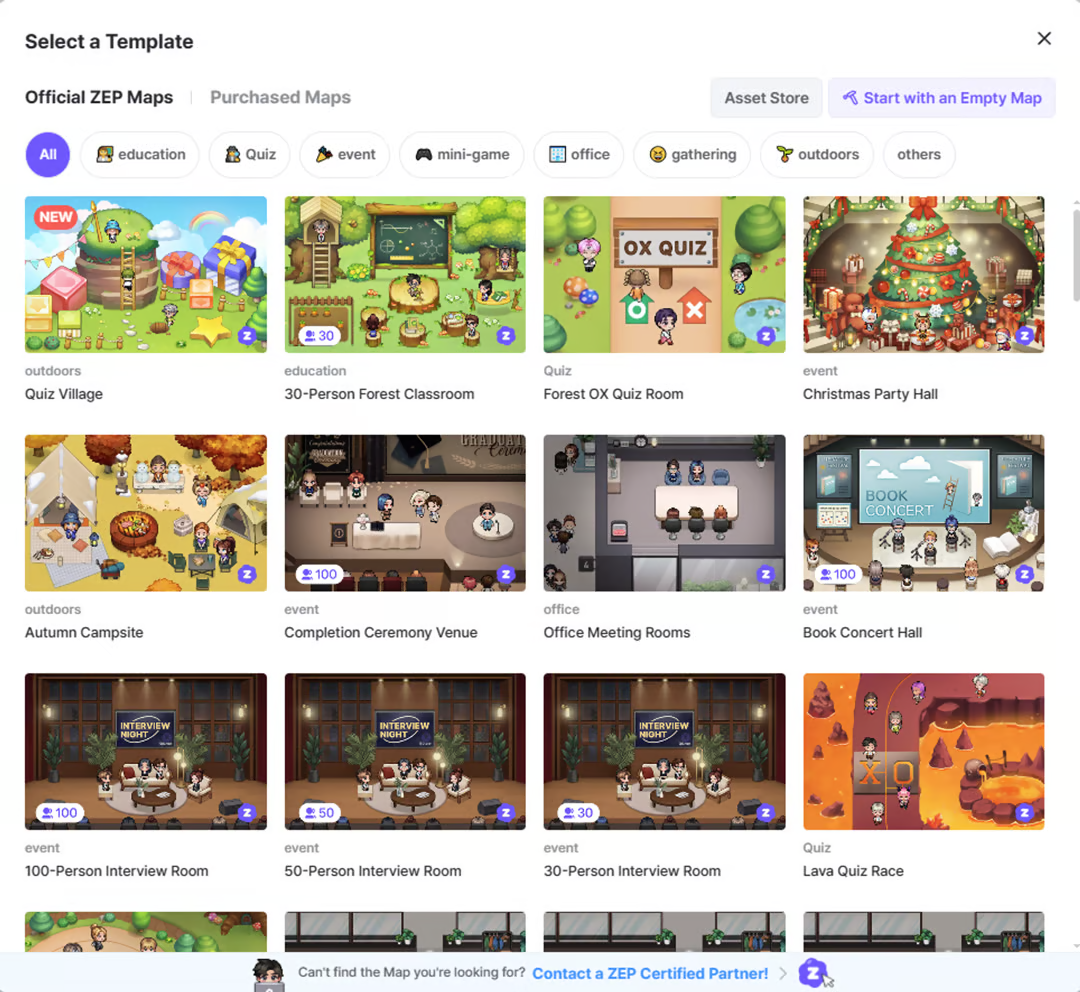Image resolution: width=1080 pixels, height=992 pixels.
Task: Open the Christmas Party Hall thumbnail
Action: (924, 274)
